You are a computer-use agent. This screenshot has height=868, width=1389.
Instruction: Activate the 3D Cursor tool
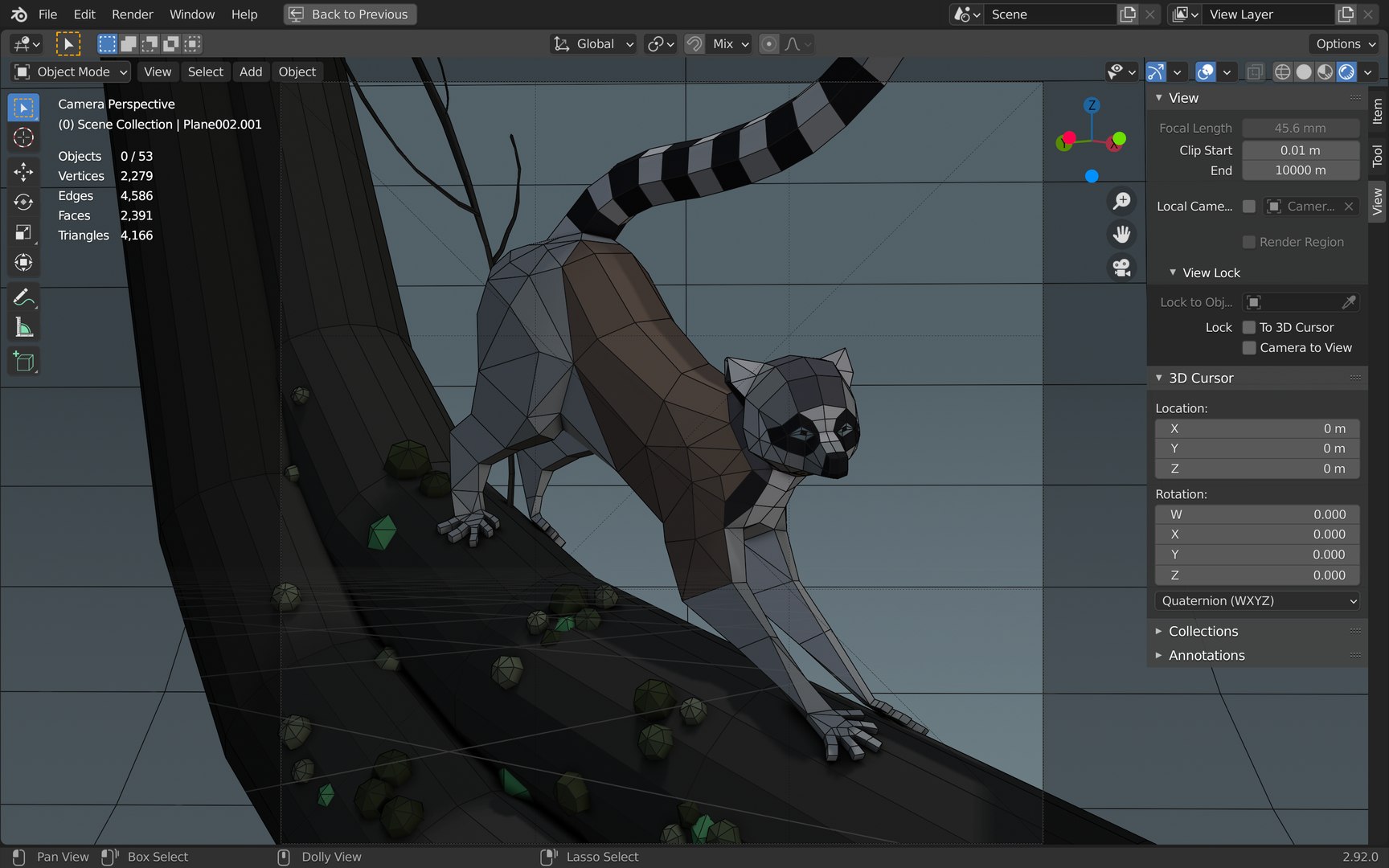23,137
